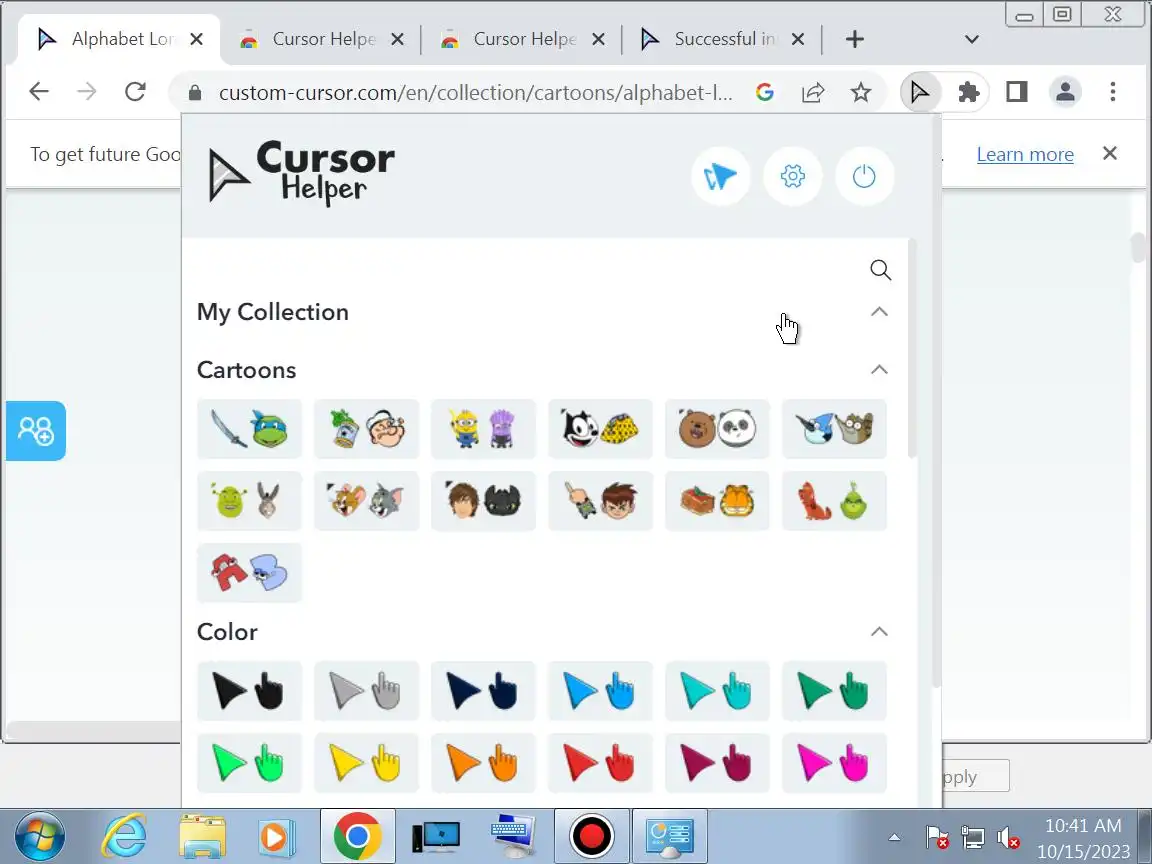1152x864 pixels.
Task: Open the Cursor Helper search
Action: (x=880, y=270)
